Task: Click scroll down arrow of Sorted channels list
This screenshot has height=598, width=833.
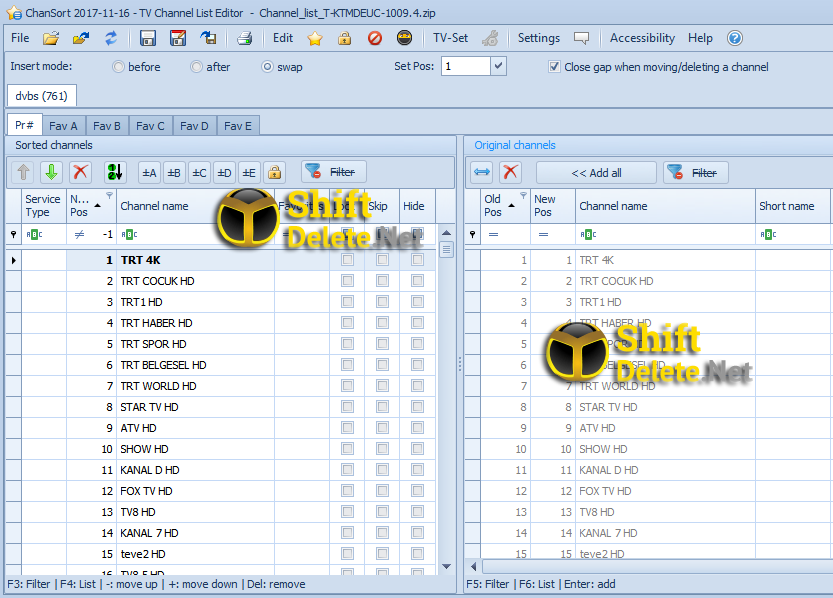Action: coord(446,567)
